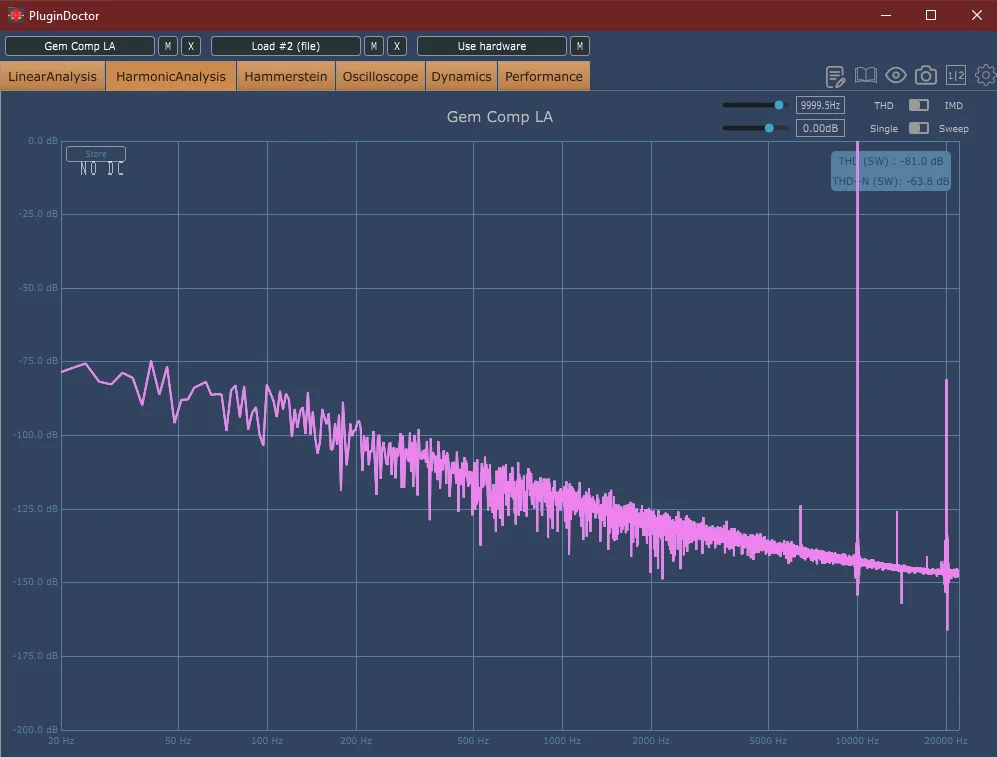Show the Dynamics tab

(462, 76)
